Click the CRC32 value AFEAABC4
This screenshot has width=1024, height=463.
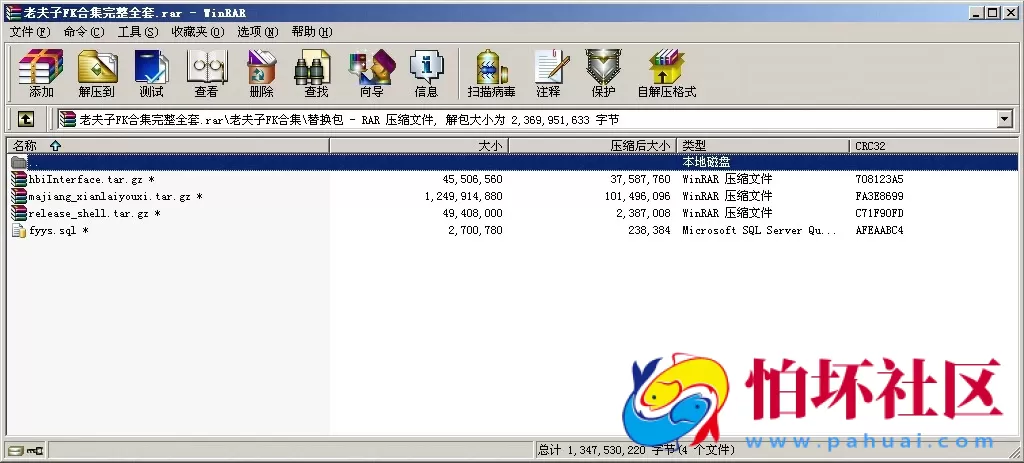879,230
